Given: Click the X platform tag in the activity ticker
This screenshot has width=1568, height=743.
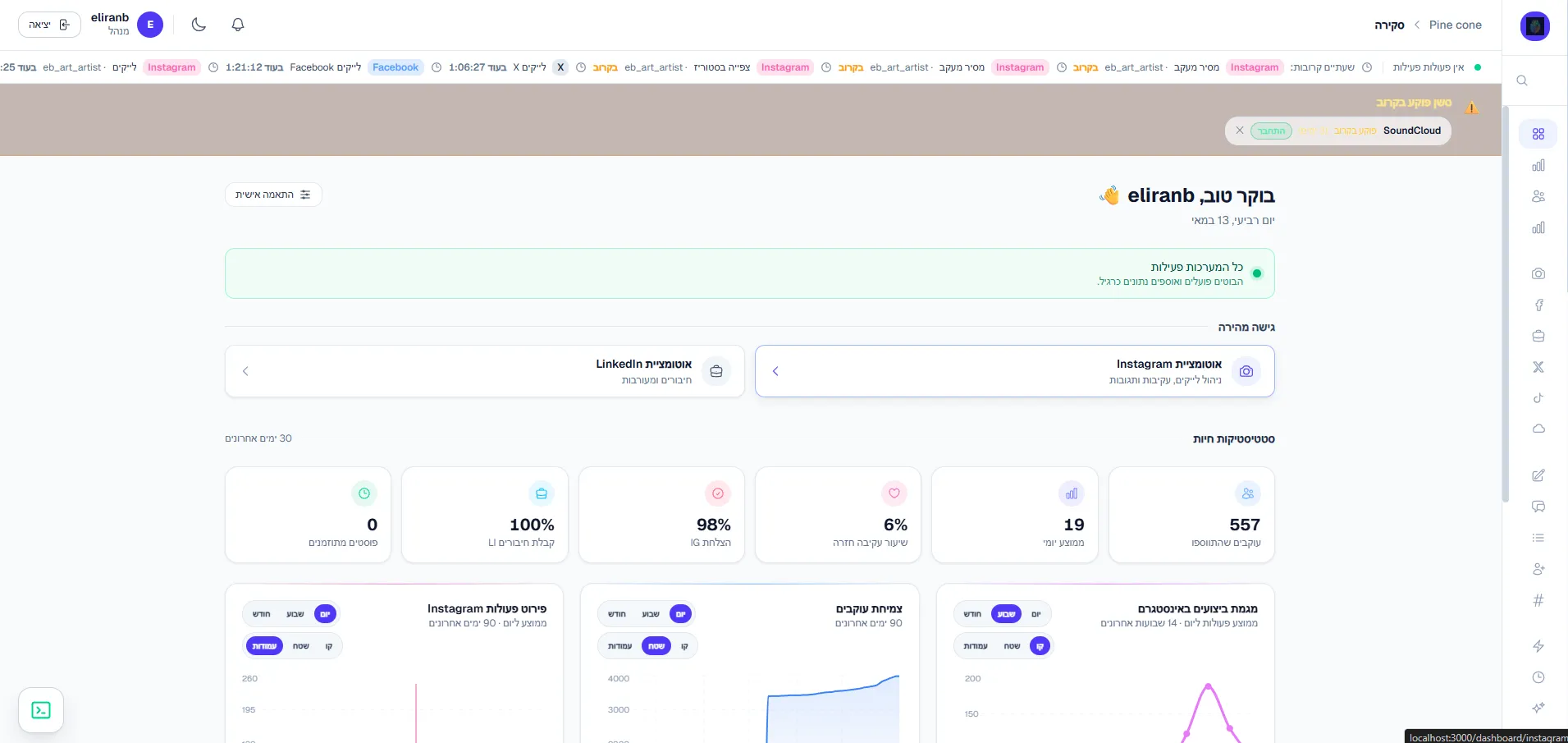Looking at the screenshot, I should 560,67.
